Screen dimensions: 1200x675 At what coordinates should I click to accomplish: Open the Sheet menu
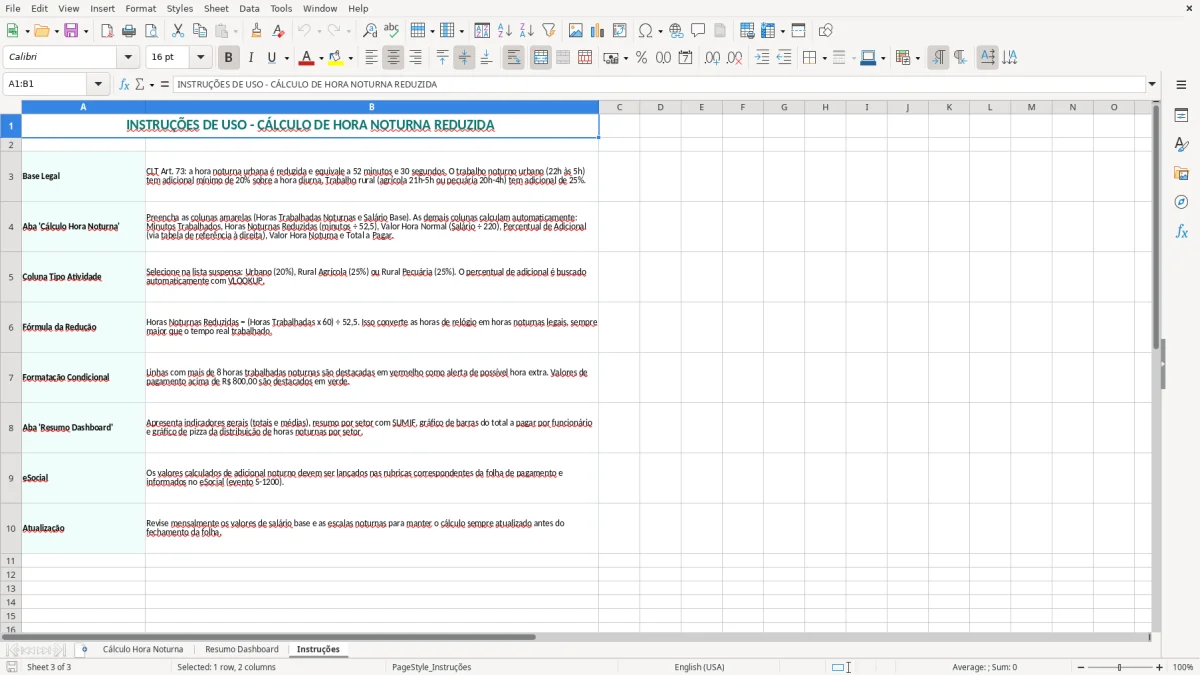click(217, 8)
